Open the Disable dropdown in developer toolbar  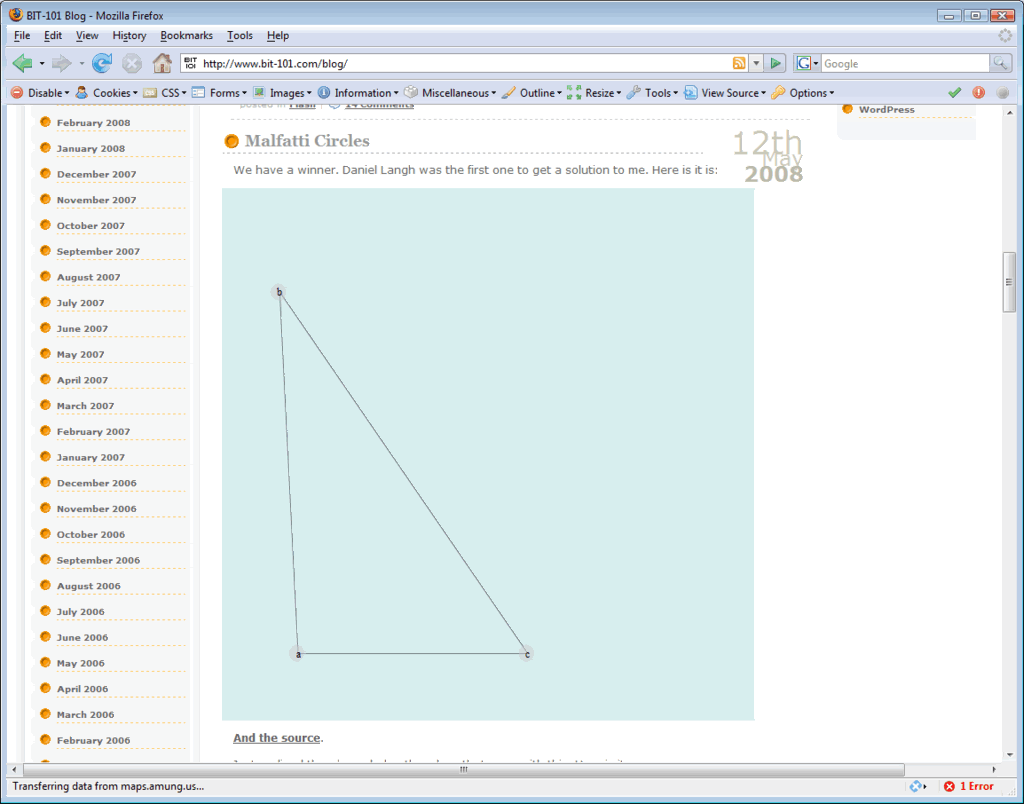(39, 93)
